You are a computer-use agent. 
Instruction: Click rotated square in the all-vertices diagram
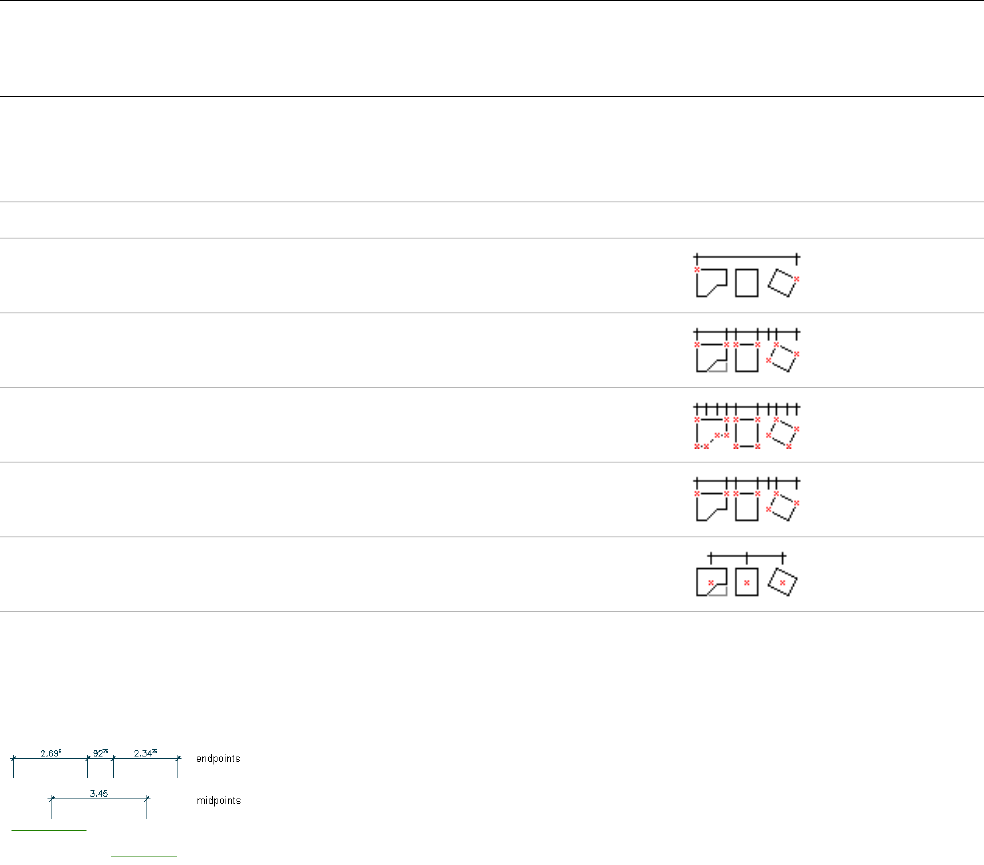pos(783,433)
